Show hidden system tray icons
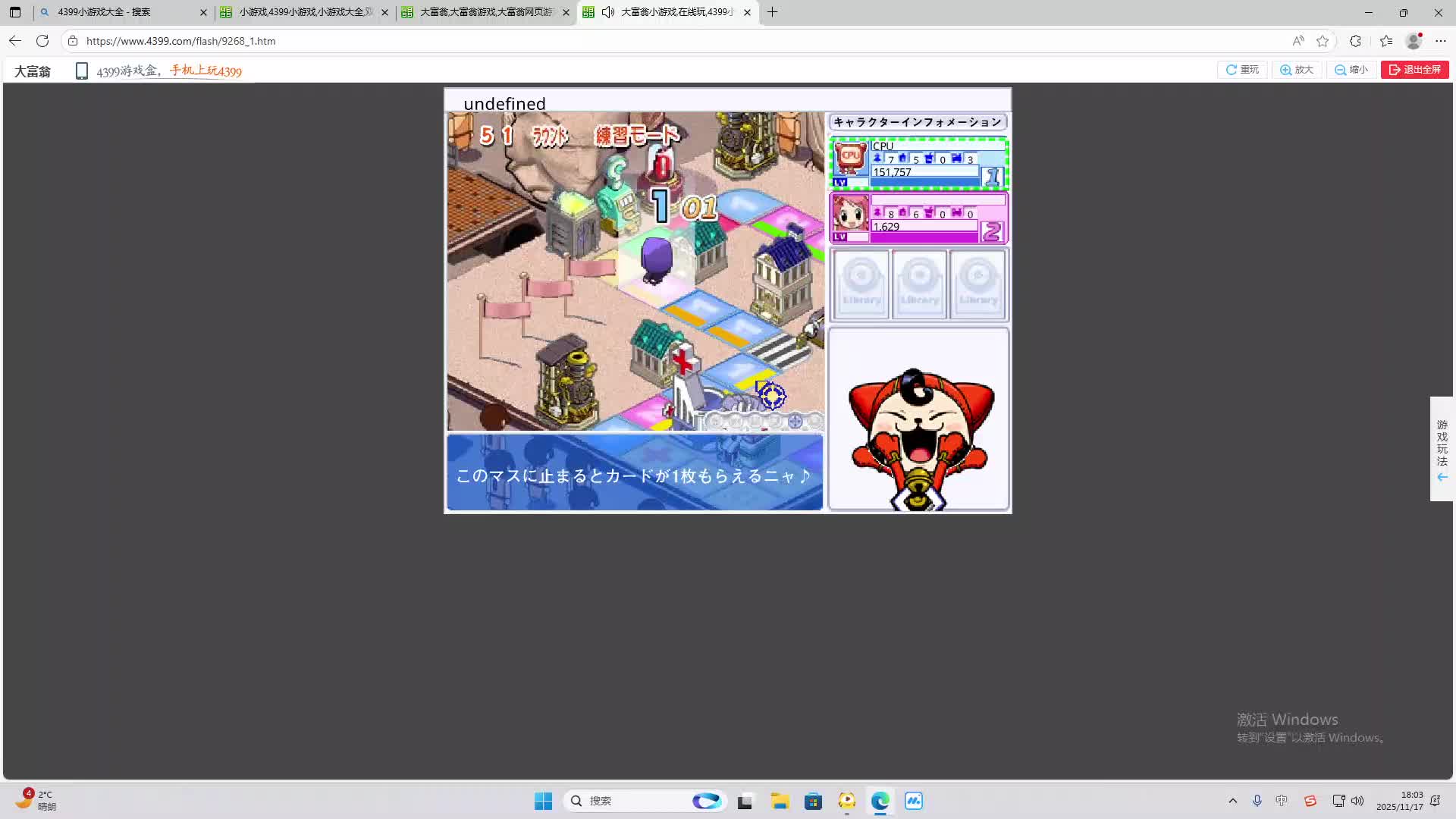The image size is (1456, 819). tap(1232, 801)
